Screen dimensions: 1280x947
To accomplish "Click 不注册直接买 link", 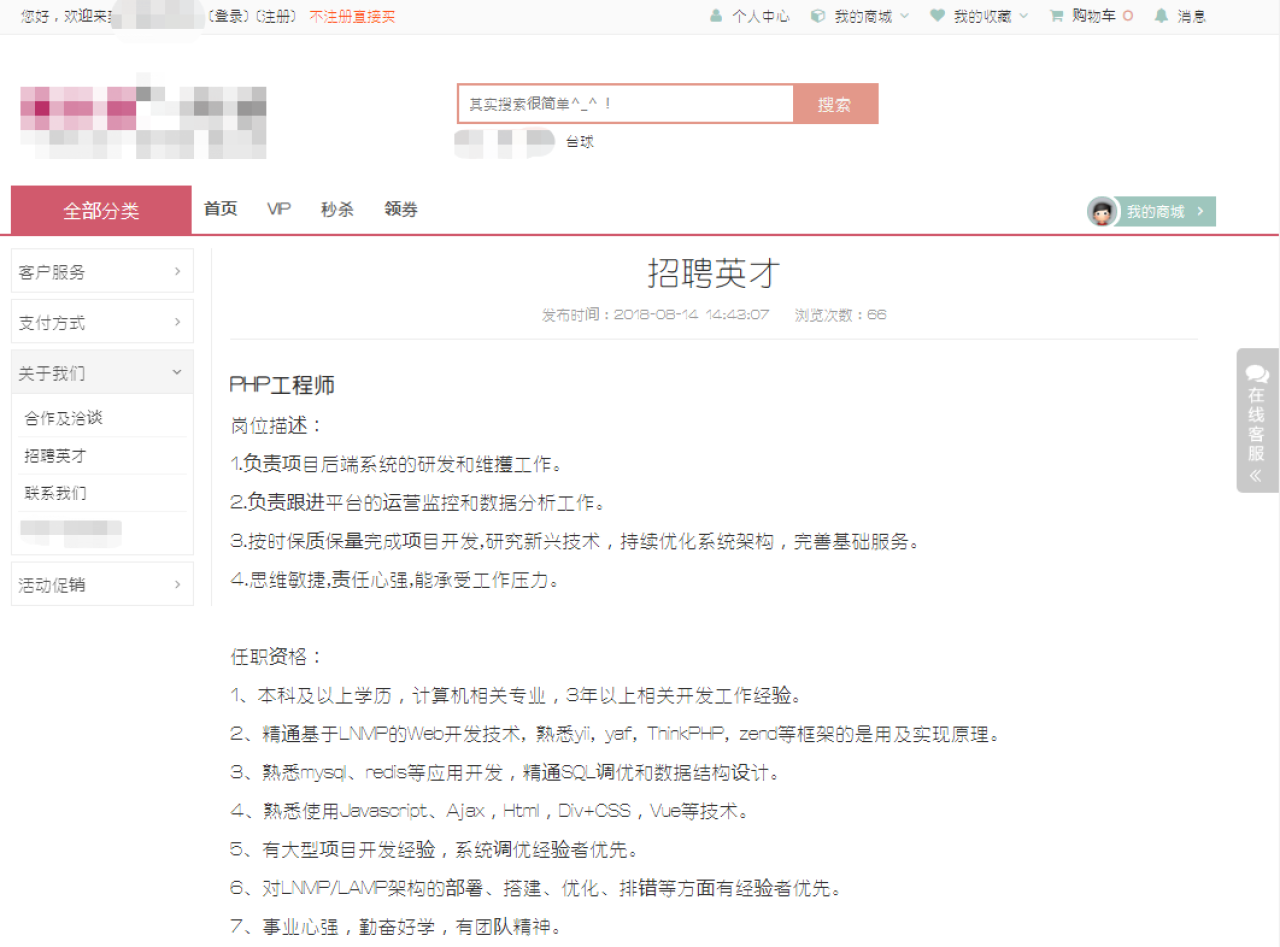I will click(352, 16).
